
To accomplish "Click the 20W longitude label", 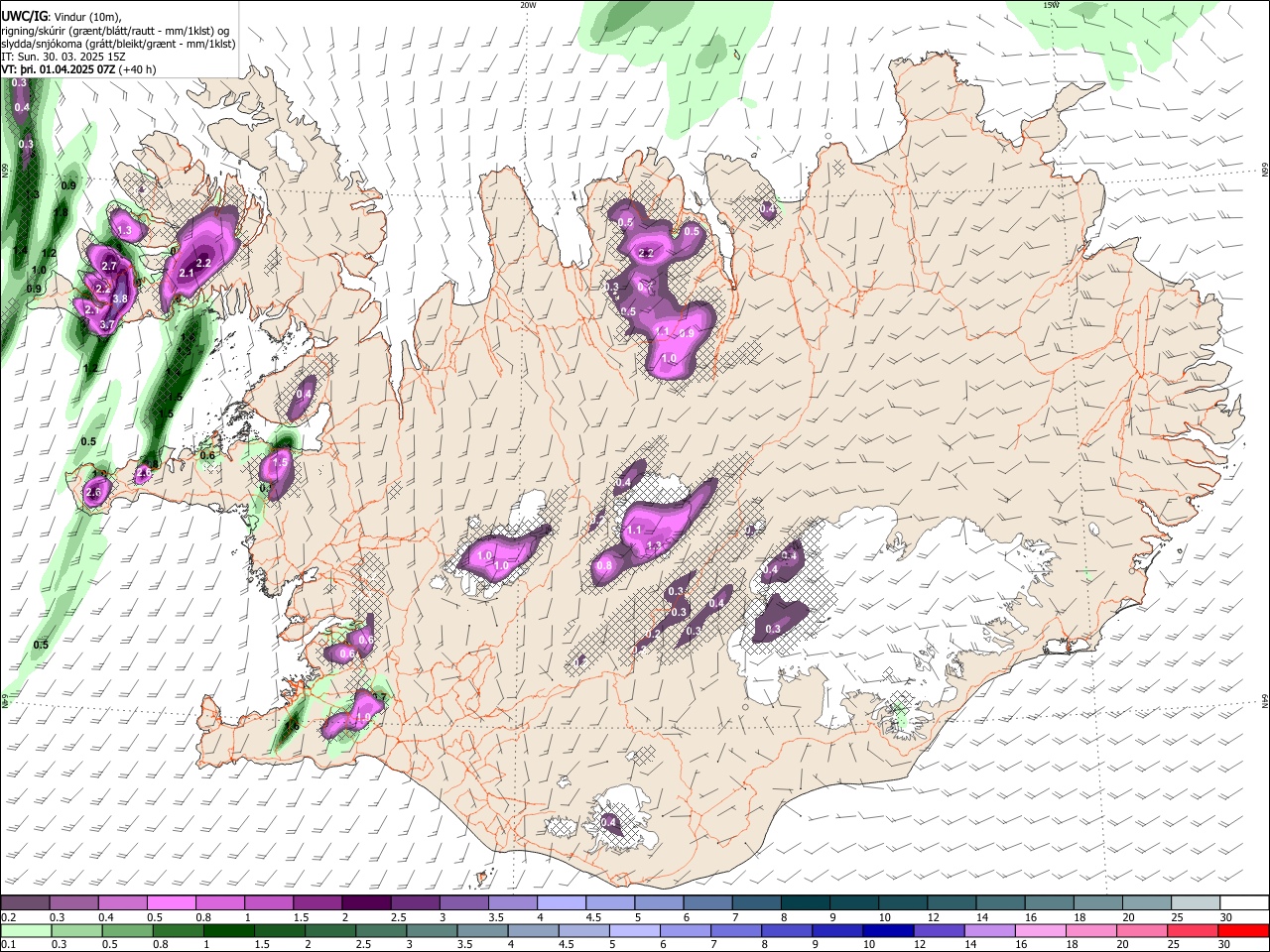I will click(x=528, y=5).
